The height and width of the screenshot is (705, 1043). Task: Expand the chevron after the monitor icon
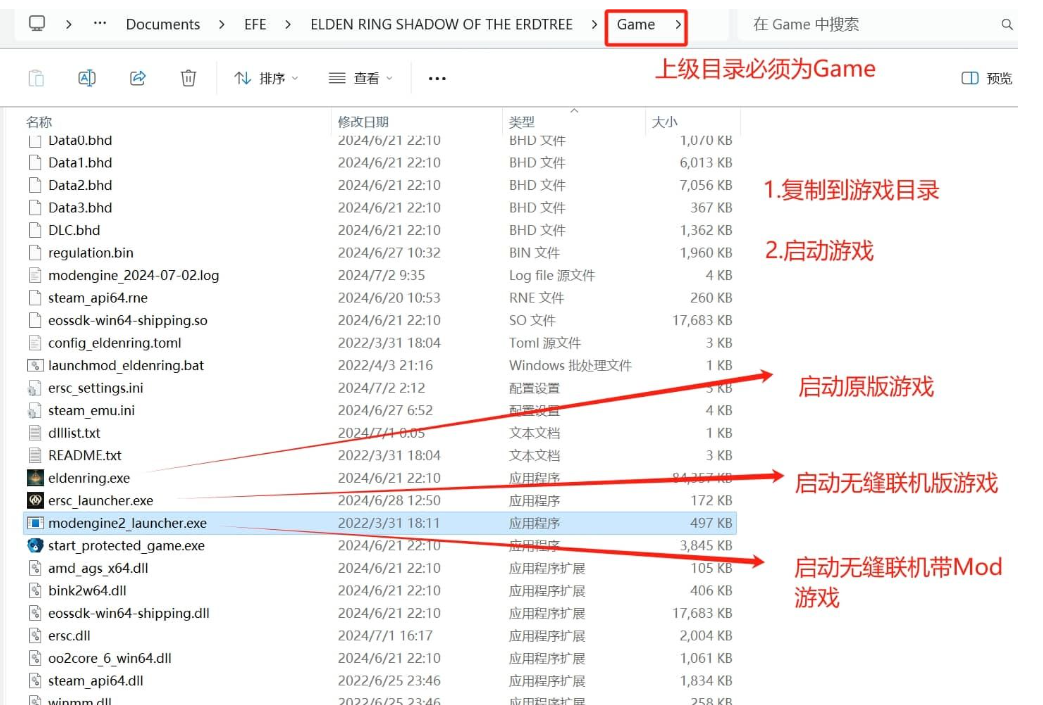click(69, 25)
